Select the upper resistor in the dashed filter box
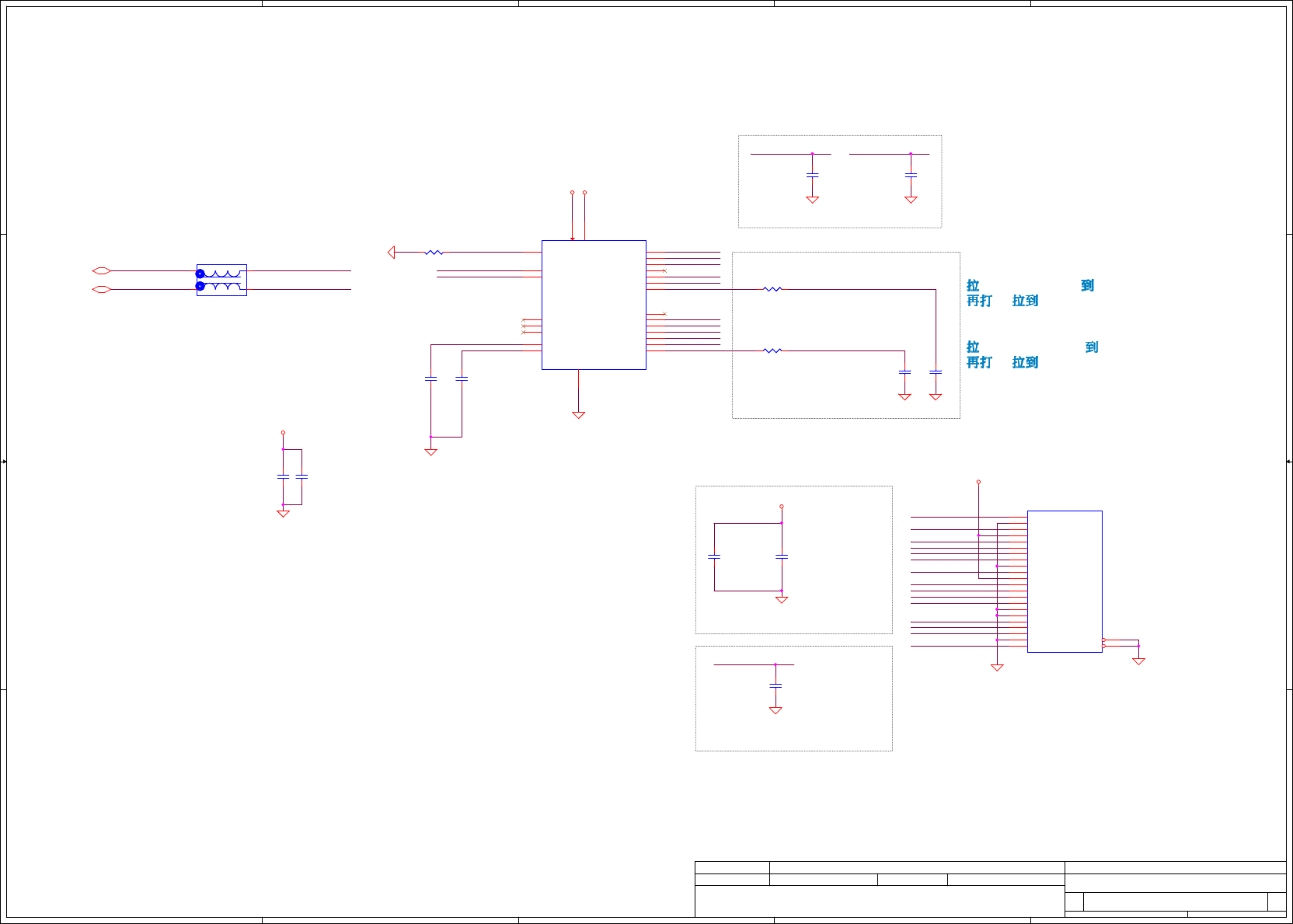Image resolution: width=1293 pixels, height=924 pixels. [x=772, y=289]
